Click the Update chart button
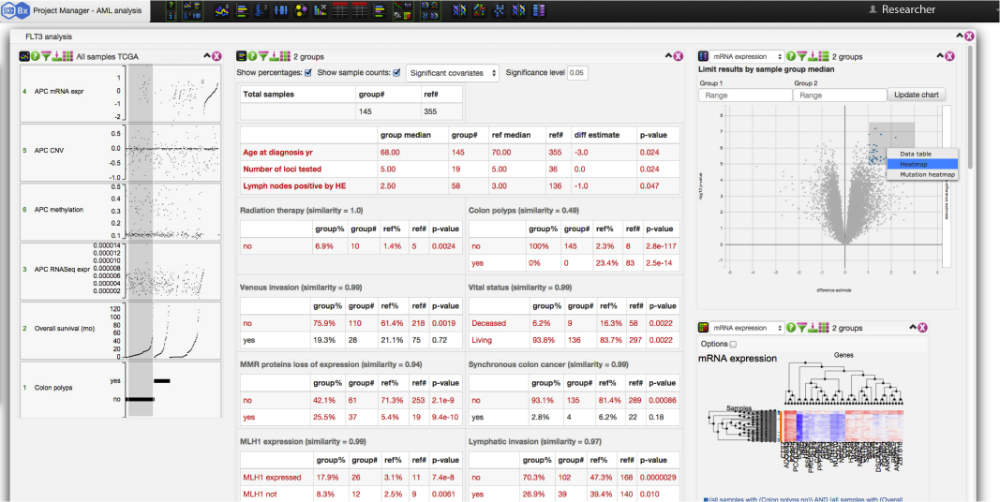 (x=915, y=94)
